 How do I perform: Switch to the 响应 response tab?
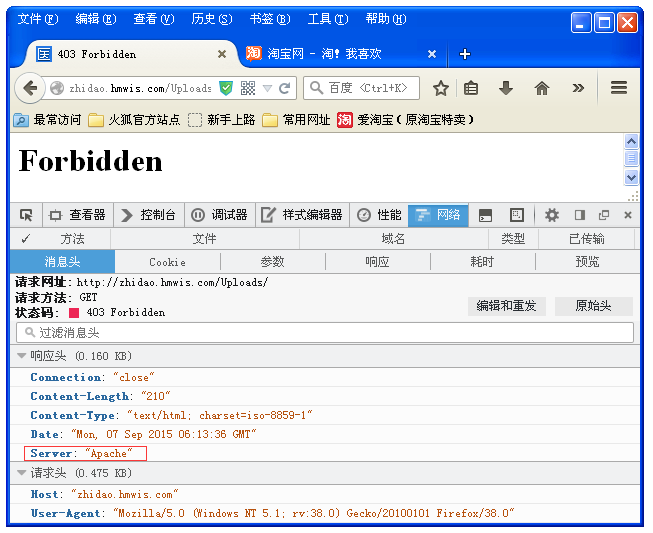point(377,262)
